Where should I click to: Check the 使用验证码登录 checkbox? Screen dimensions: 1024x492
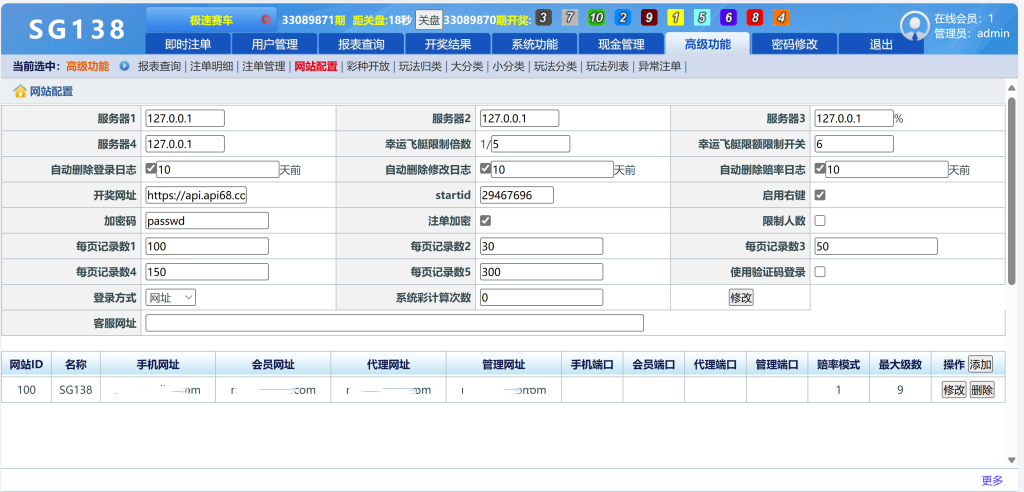(821, 271)
